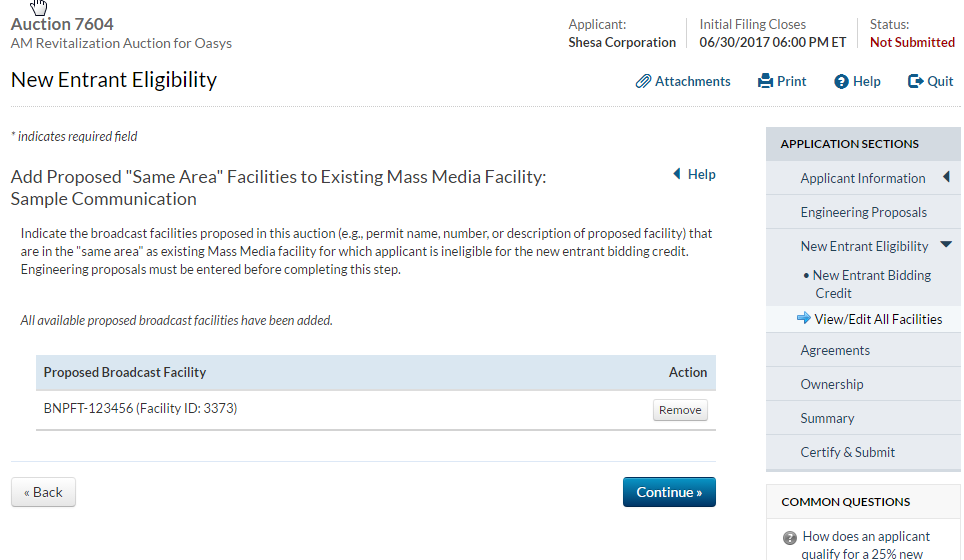
Task: Open the section Help link near title
Action: pos(701,174)
